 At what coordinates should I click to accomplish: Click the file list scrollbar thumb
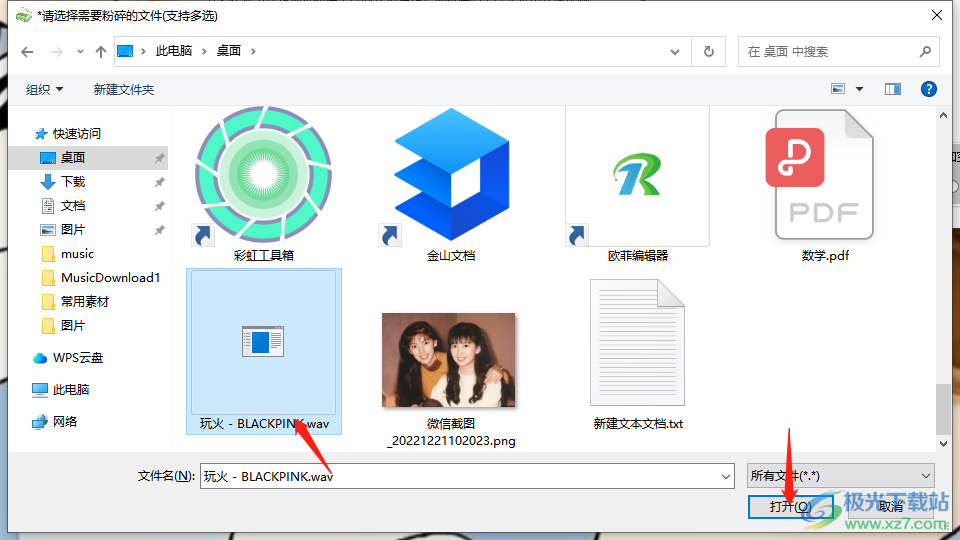click(x=943, y=408)
